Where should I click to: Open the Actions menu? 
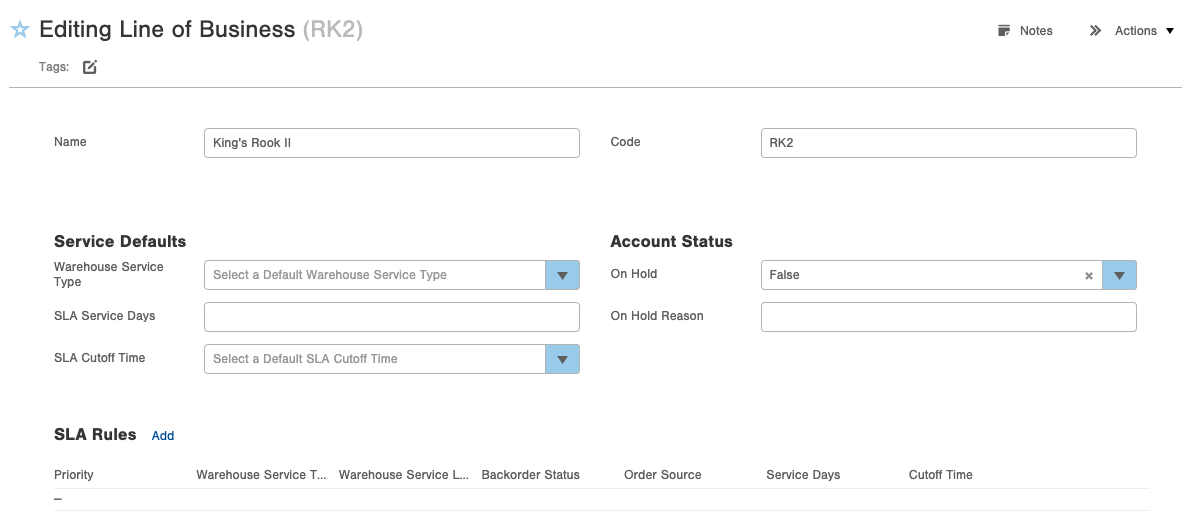[1136, 31]
